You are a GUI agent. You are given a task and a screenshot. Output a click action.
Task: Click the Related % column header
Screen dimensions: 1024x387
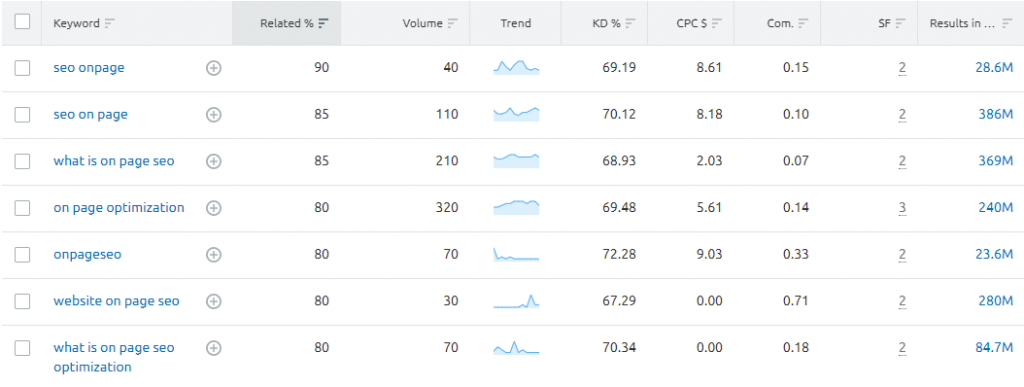tap(287, 23)
